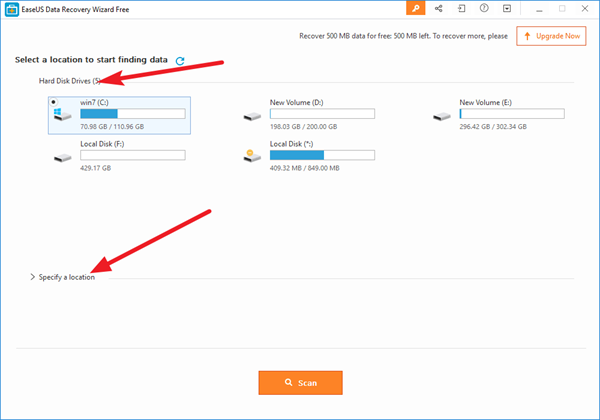This screenshot has width=600, height=420.
Task: Click the New Volume (D:) usage bar
Action: 322,114
